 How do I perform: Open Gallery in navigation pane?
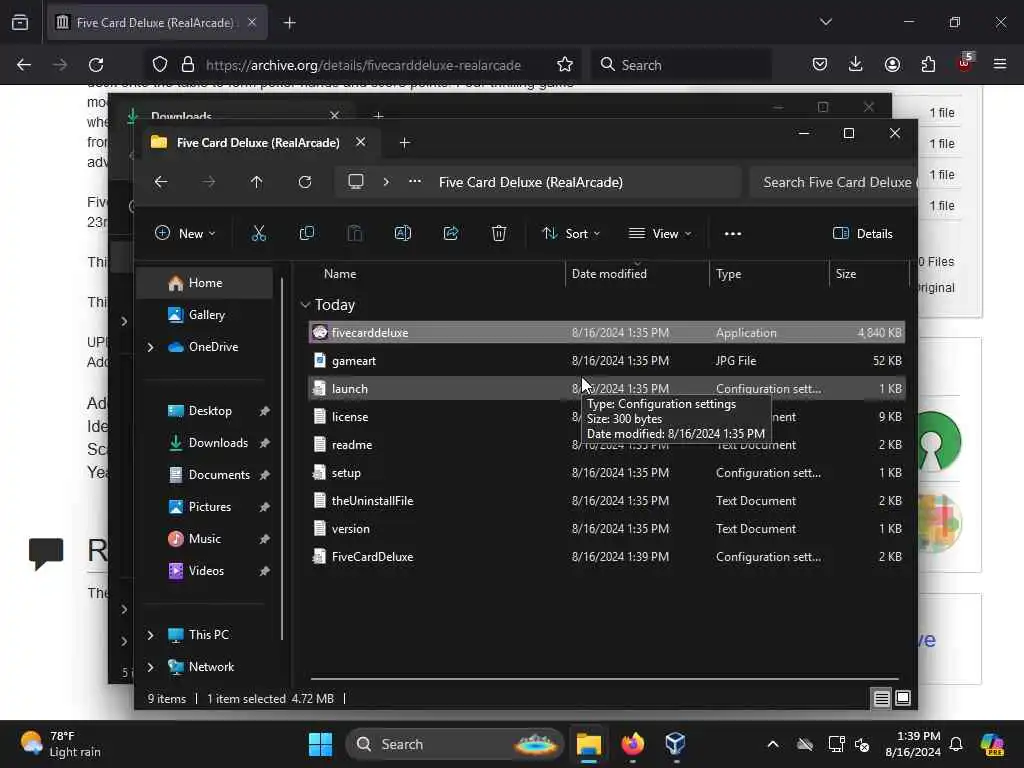206,315
